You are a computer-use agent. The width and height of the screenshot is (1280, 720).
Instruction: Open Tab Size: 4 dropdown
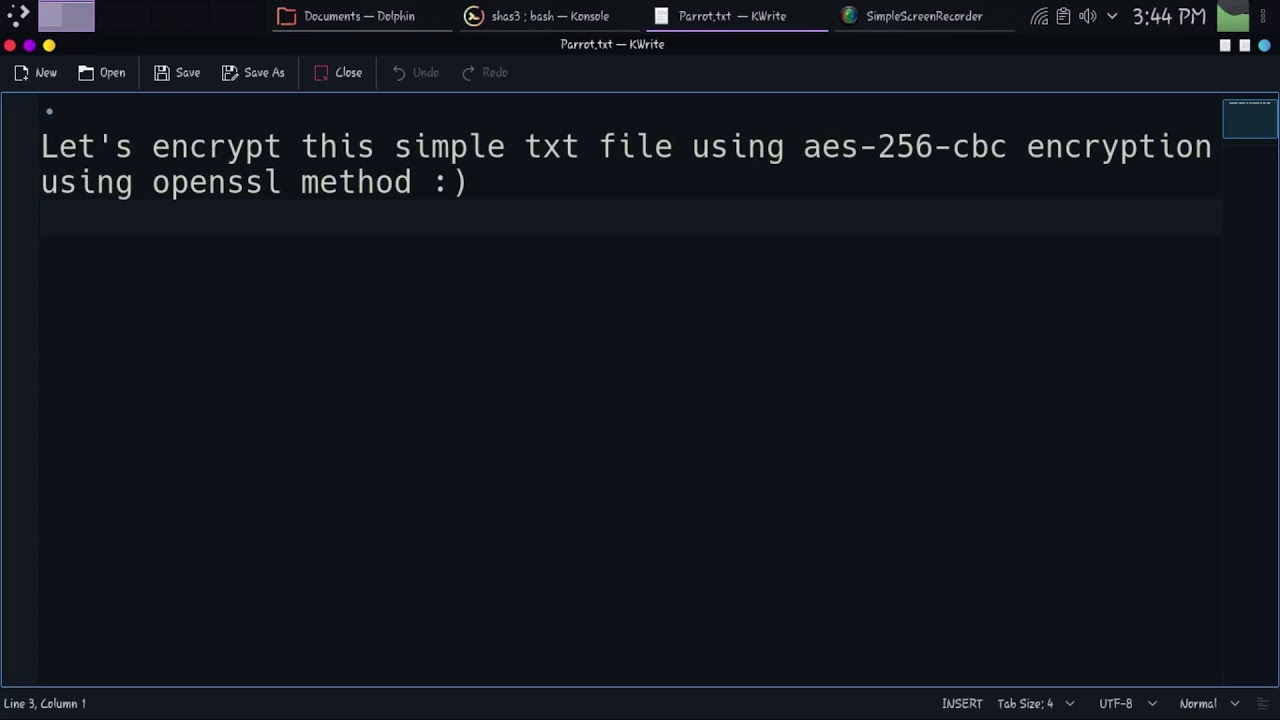point(1035,704)
